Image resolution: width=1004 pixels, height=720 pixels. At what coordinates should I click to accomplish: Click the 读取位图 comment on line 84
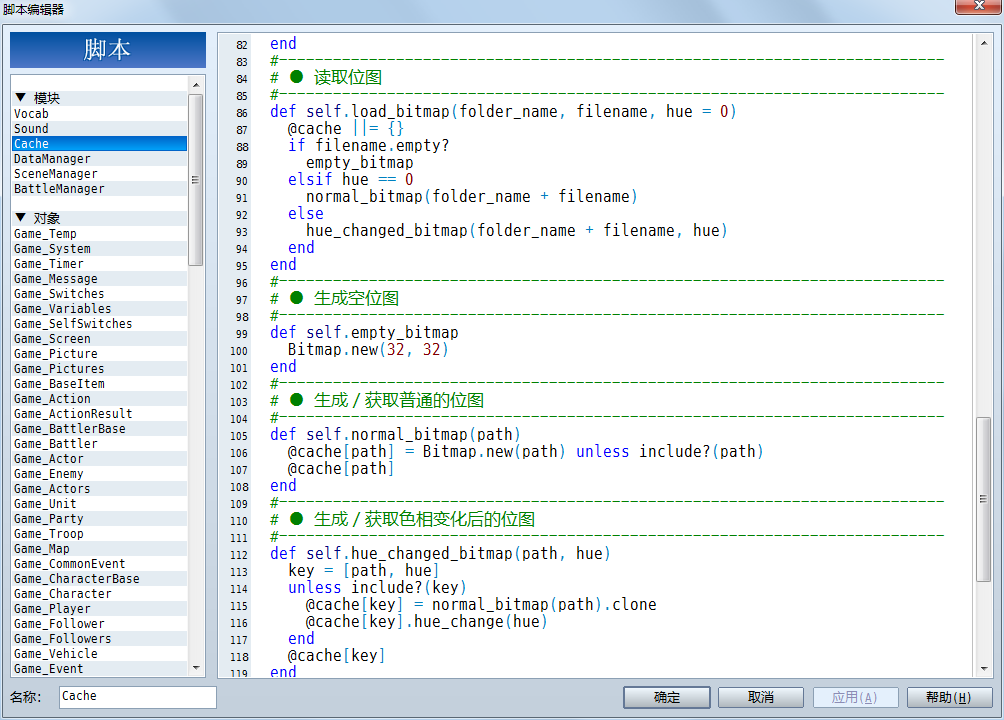[x=348, y=78]
